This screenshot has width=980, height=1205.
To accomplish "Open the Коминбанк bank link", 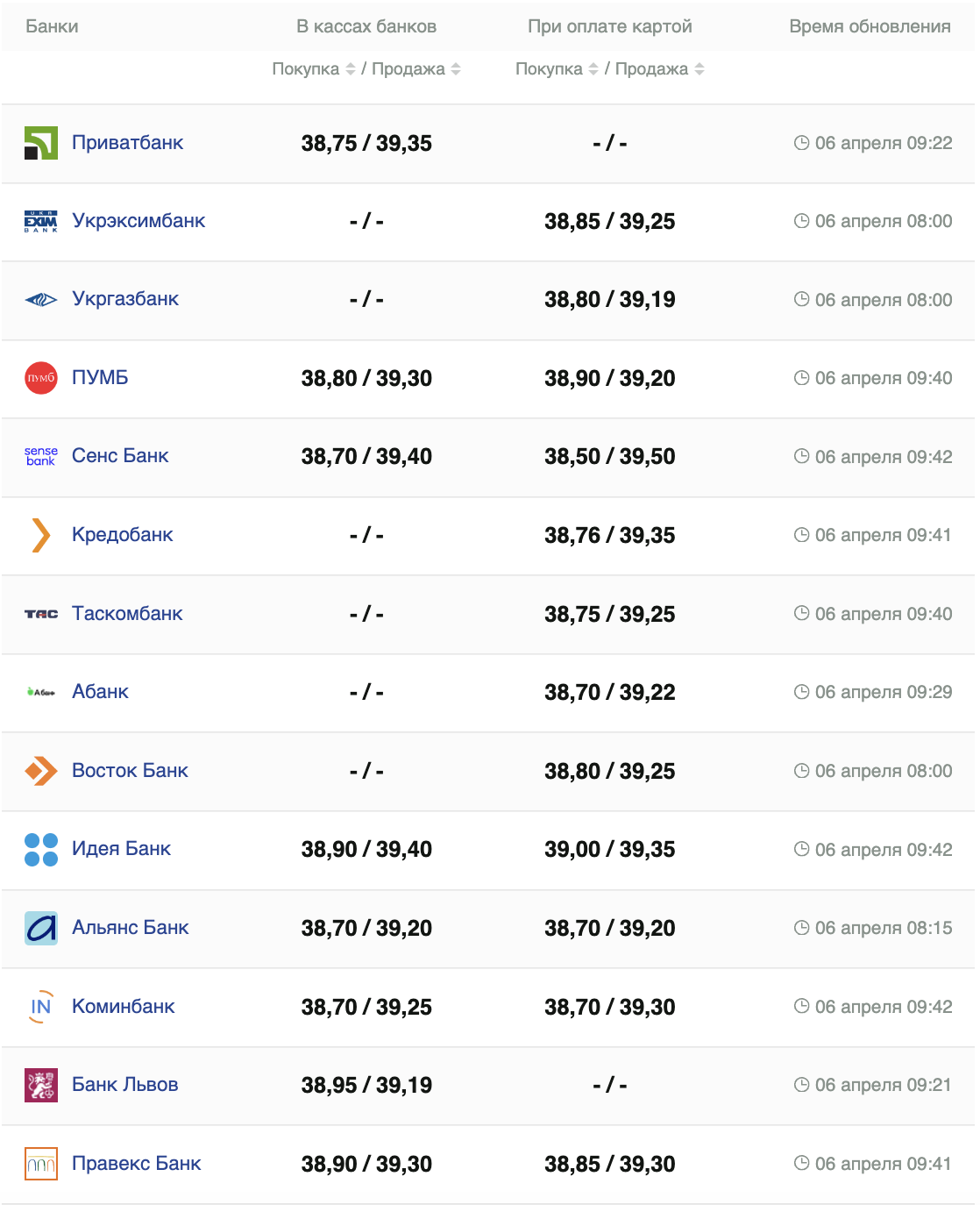I will pos(124,1006).
